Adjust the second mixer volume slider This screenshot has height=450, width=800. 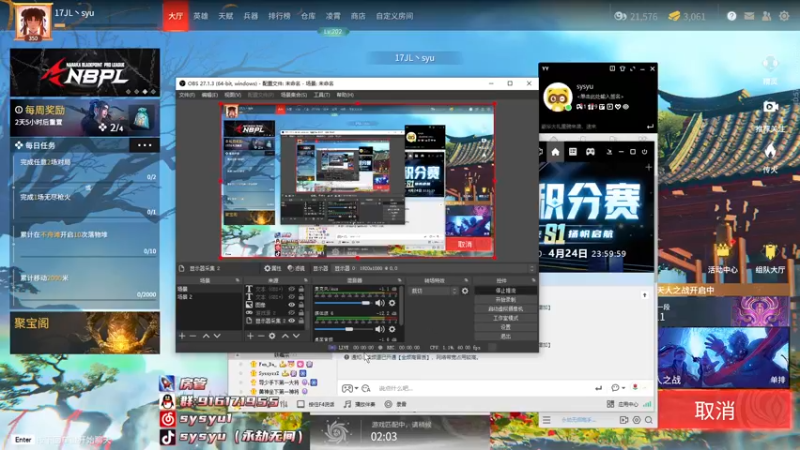tap(343, 329)
